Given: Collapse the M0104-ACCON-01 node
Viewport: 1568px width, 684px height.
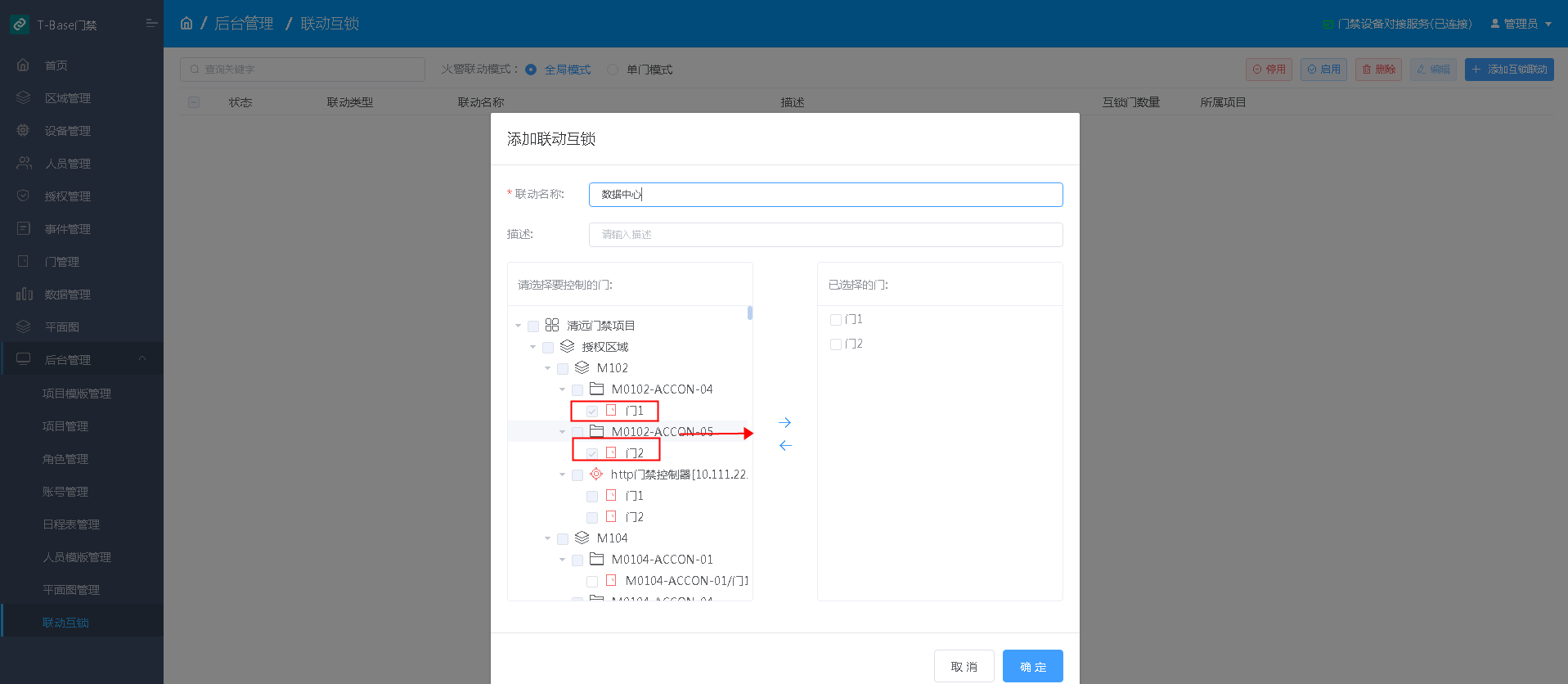Looking at the screenshot, I should (562, 560).
